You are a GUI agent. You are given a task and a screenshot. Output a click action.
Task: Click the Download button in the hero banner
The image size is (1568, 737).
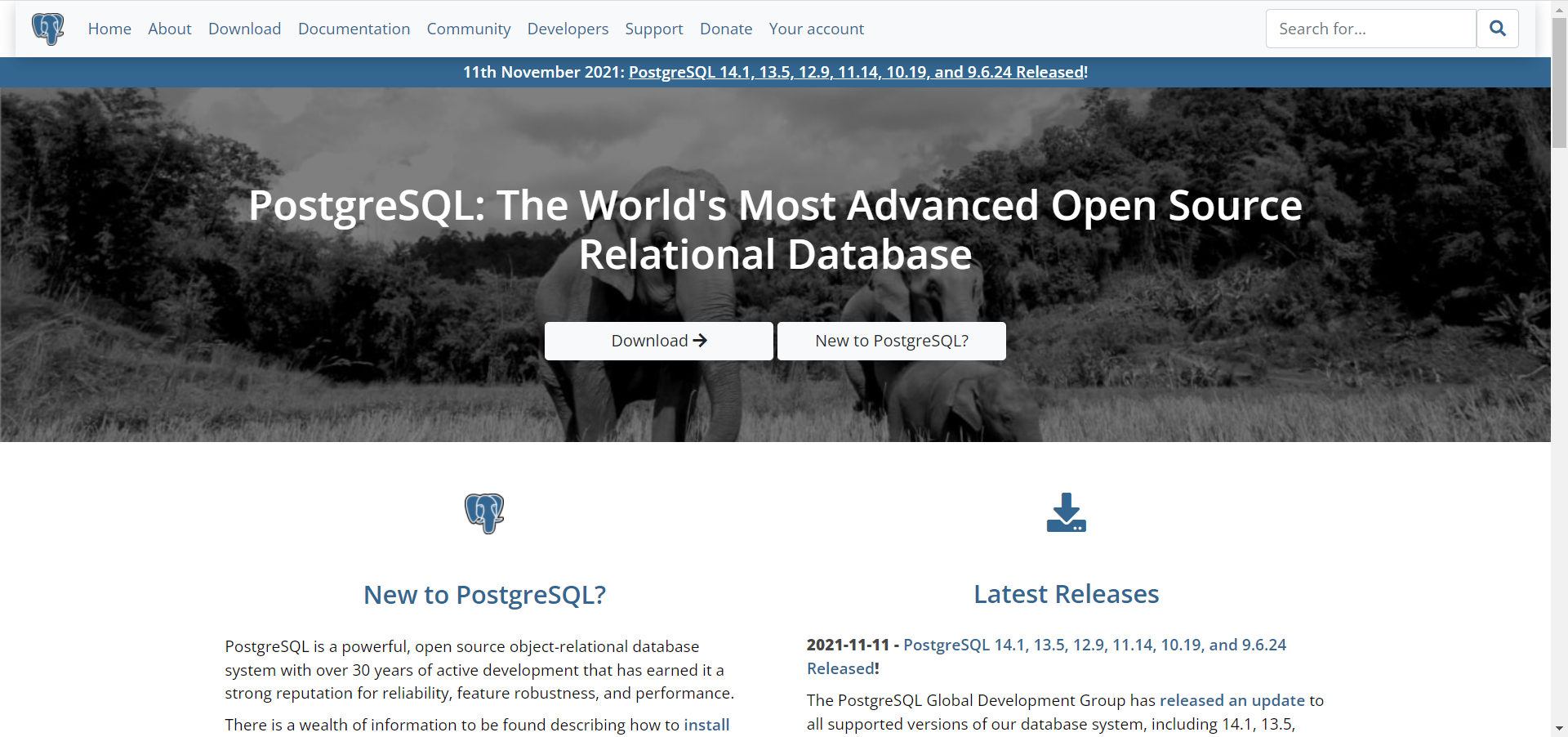[658, 341]
